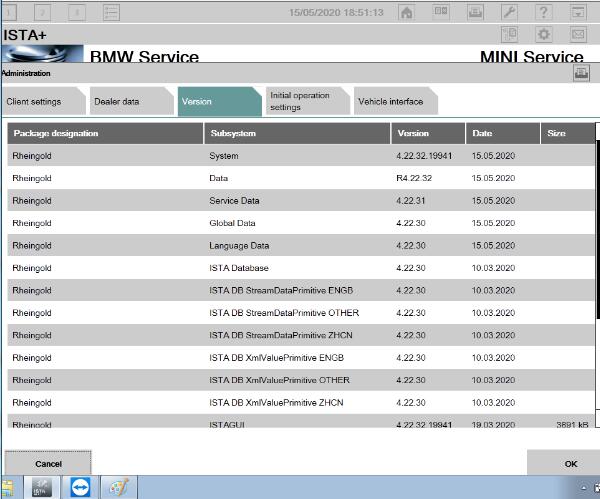This screenshot has height=499, width=600.
Task: Select ISTA DB XmlValuePrimitive OTHER row
Action: click(x=301, y=380)
